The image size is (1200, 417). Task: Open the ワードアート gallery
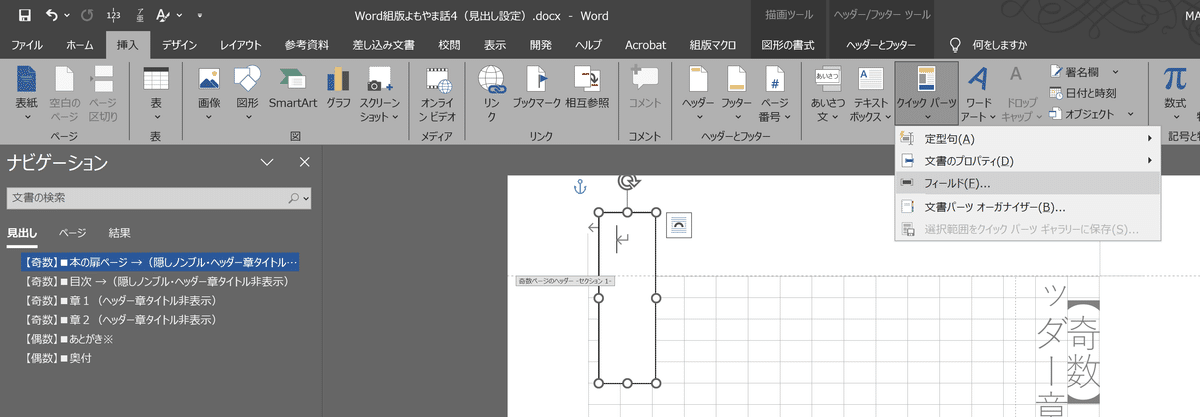[978, 96]
